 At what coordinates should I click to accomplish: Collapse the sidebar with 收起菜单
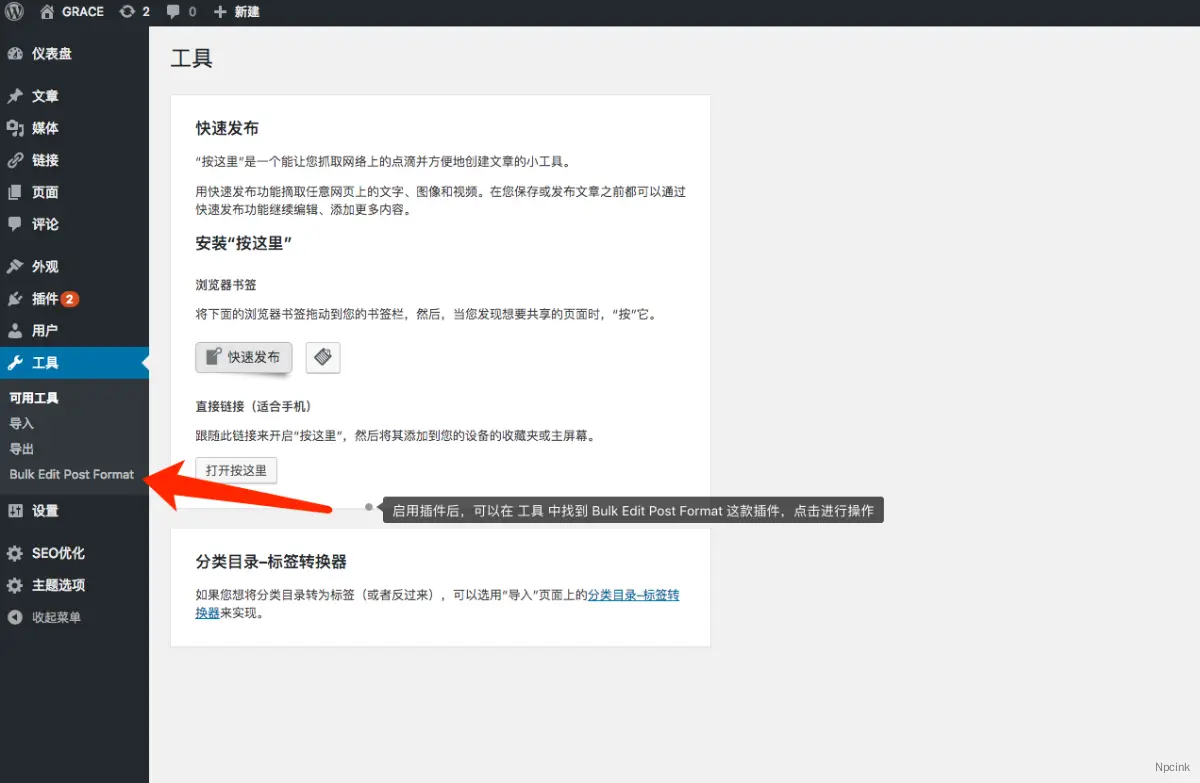[x=56, y=617]
